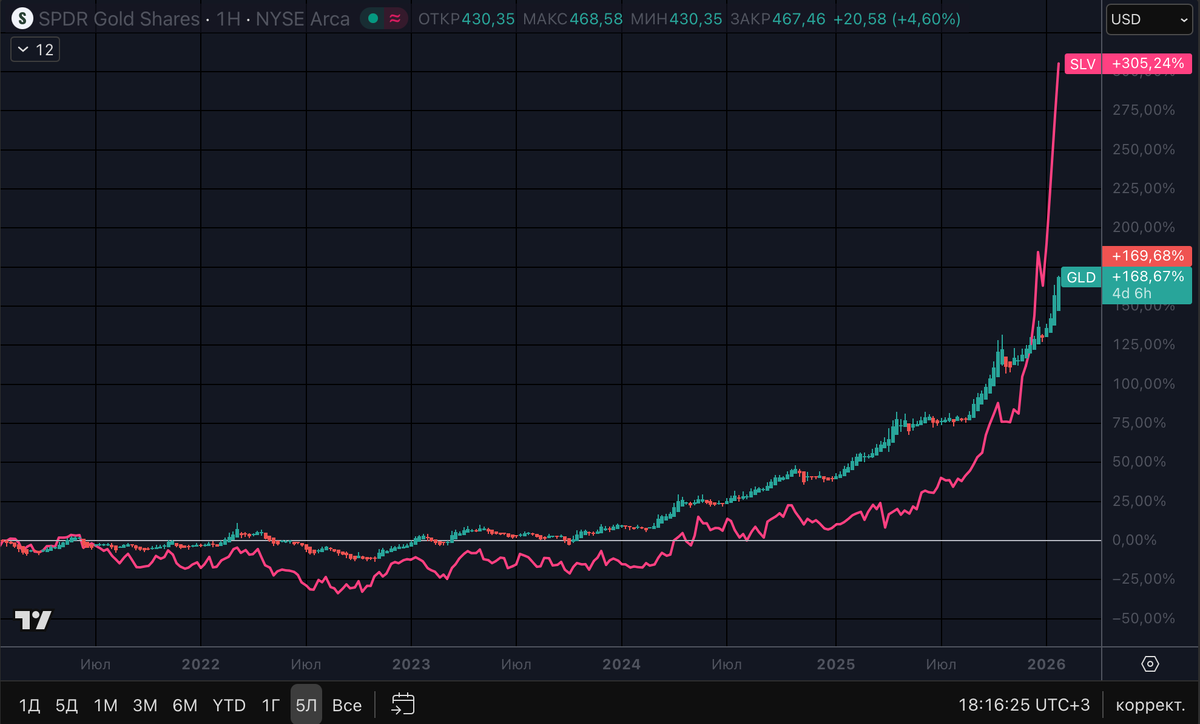
Task: Click the SPDR Gold Shares title
Action: pyautogui.click(x=118, y=19)
